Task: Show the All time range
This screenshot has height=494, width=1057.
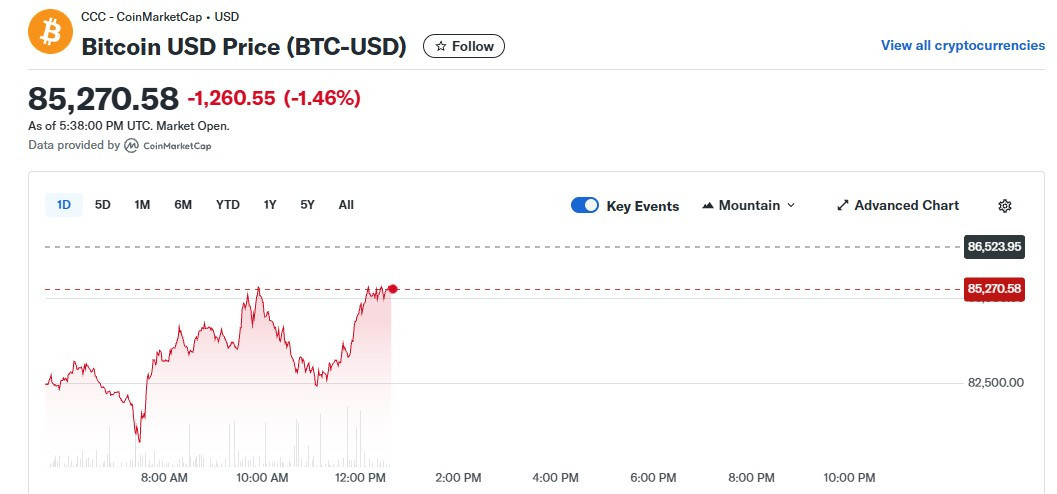Action: tap(346, 205)
